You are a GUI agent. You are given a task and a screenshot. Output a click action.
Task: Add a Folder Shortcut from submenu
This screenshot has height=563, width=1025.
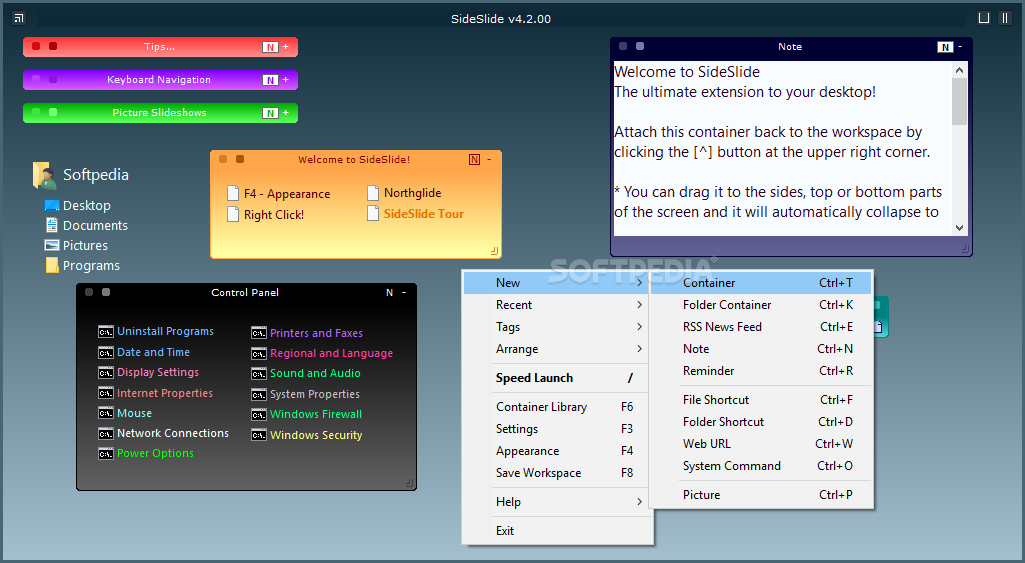[761, 422]
